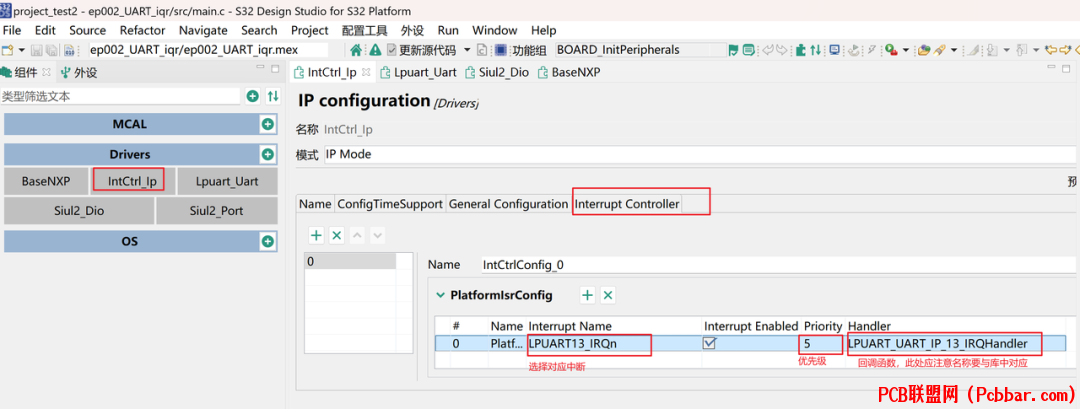Click the green Home toolbar icon
1080x409 pixels.
[356, 50]
